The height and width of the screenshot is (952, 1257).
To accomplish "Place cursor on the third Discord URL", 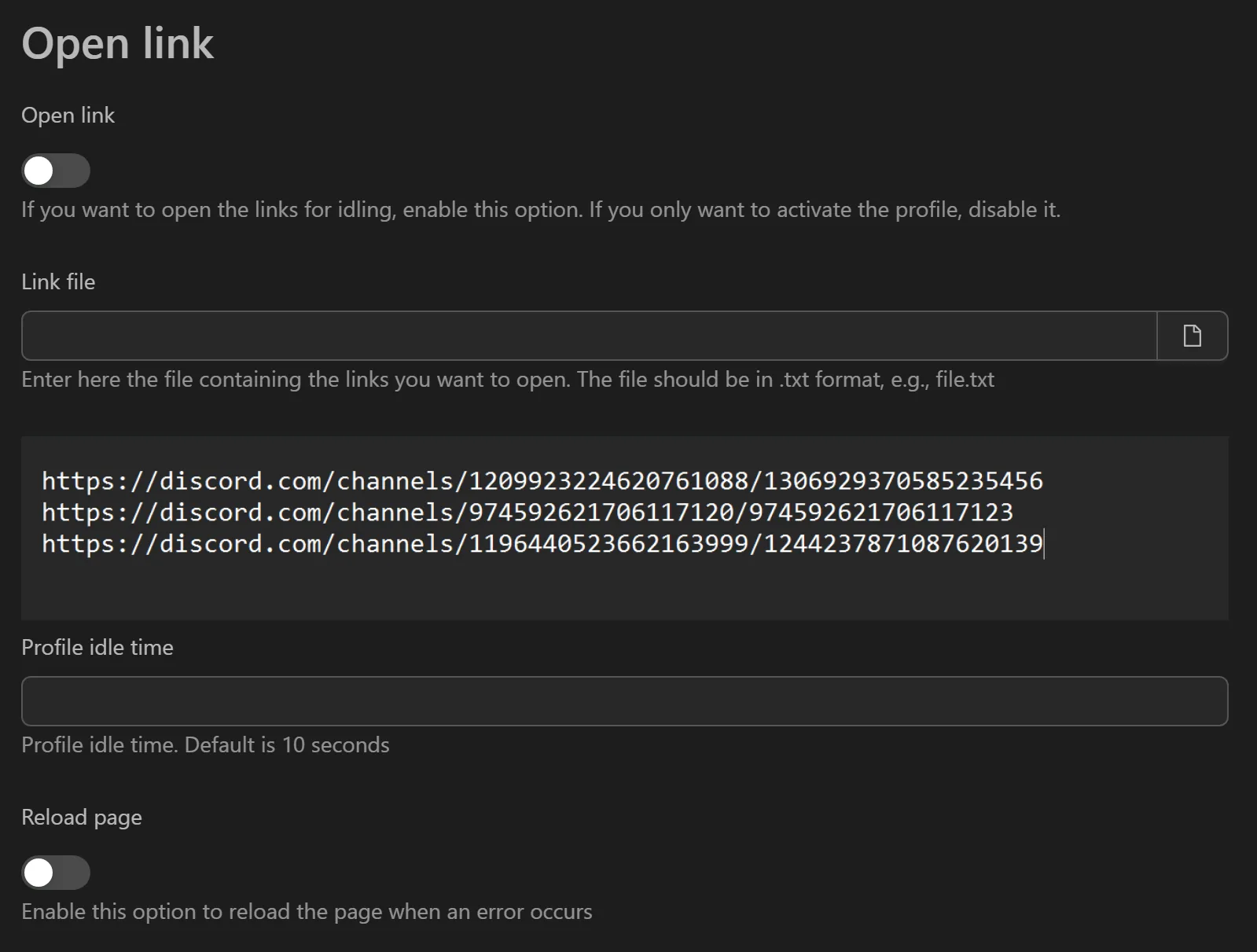I will 542,543.
